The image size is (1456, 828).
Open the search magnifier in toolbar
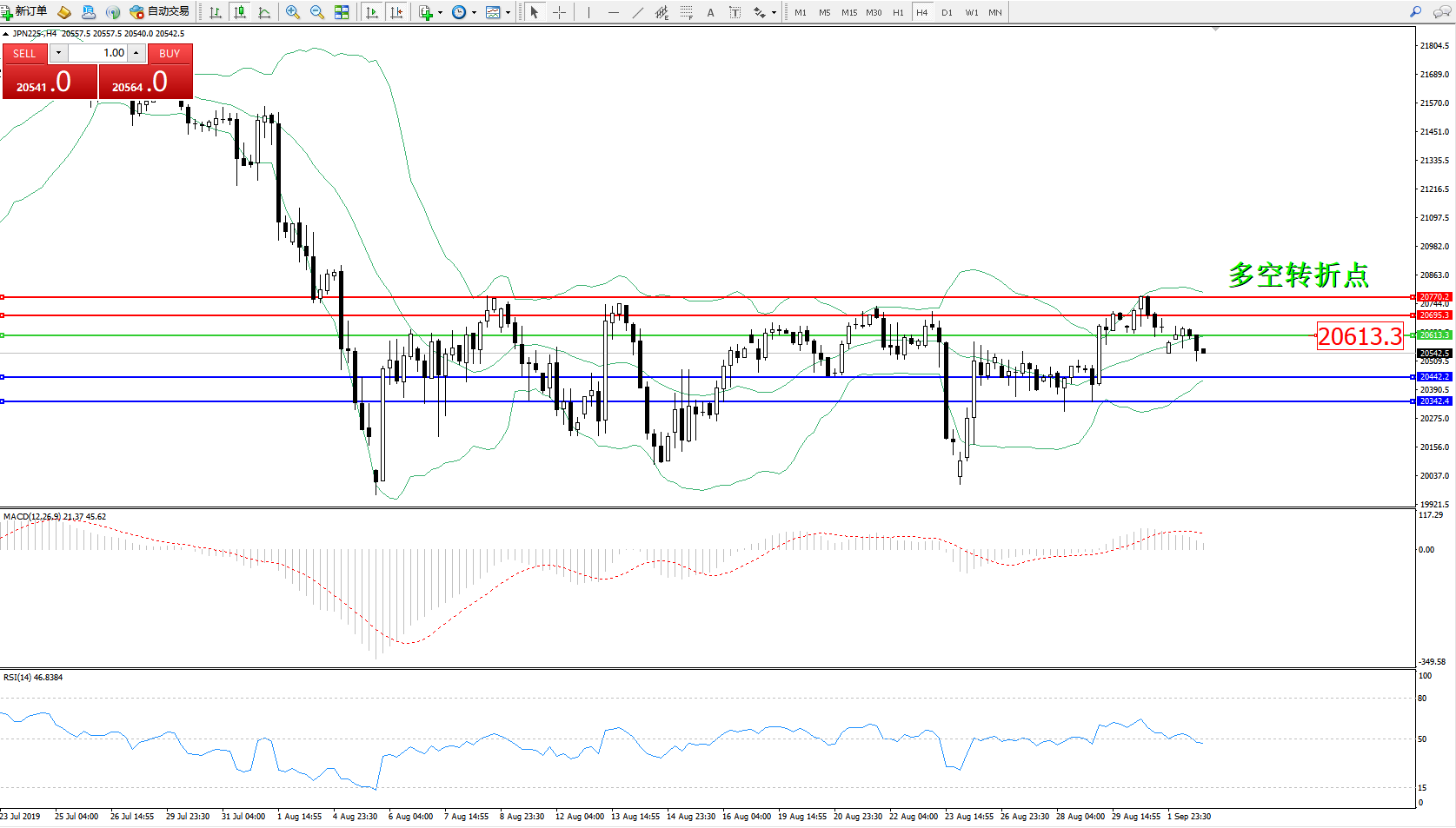[1415, 12]
